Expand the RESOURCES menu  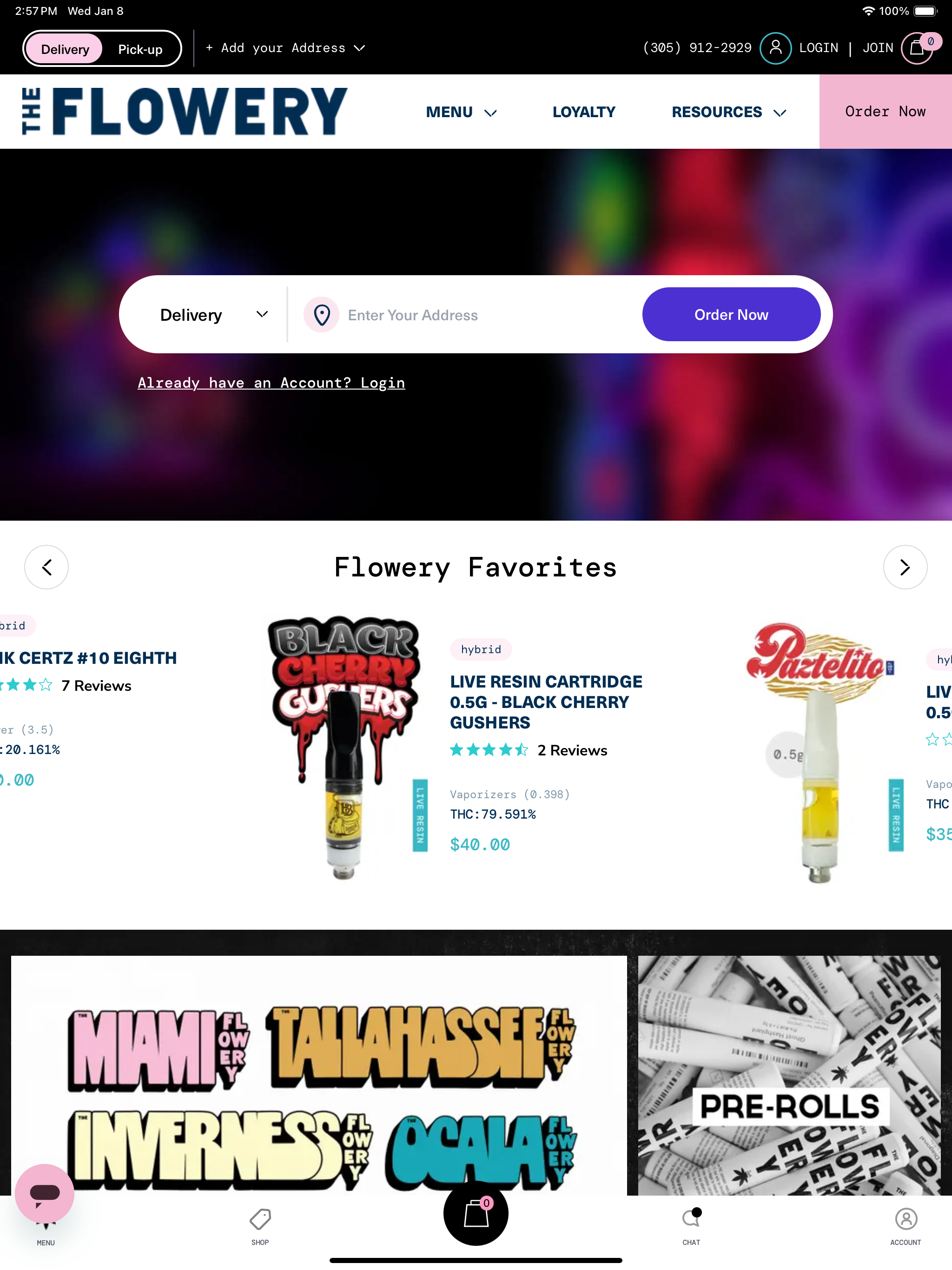coord(728,112)
